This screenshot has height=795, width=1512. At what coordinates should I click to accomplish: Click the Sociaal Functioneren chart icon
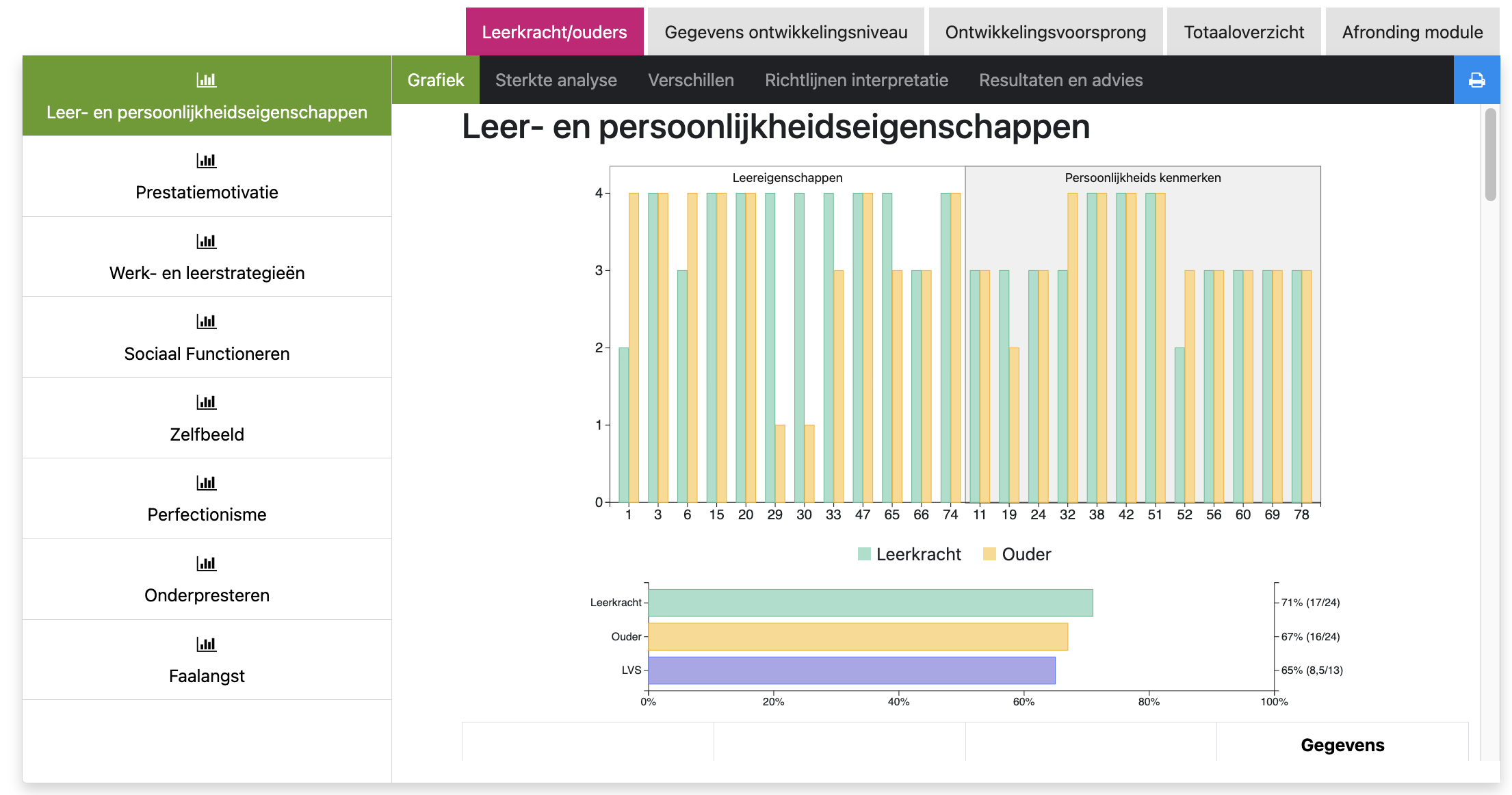(206, 322)
